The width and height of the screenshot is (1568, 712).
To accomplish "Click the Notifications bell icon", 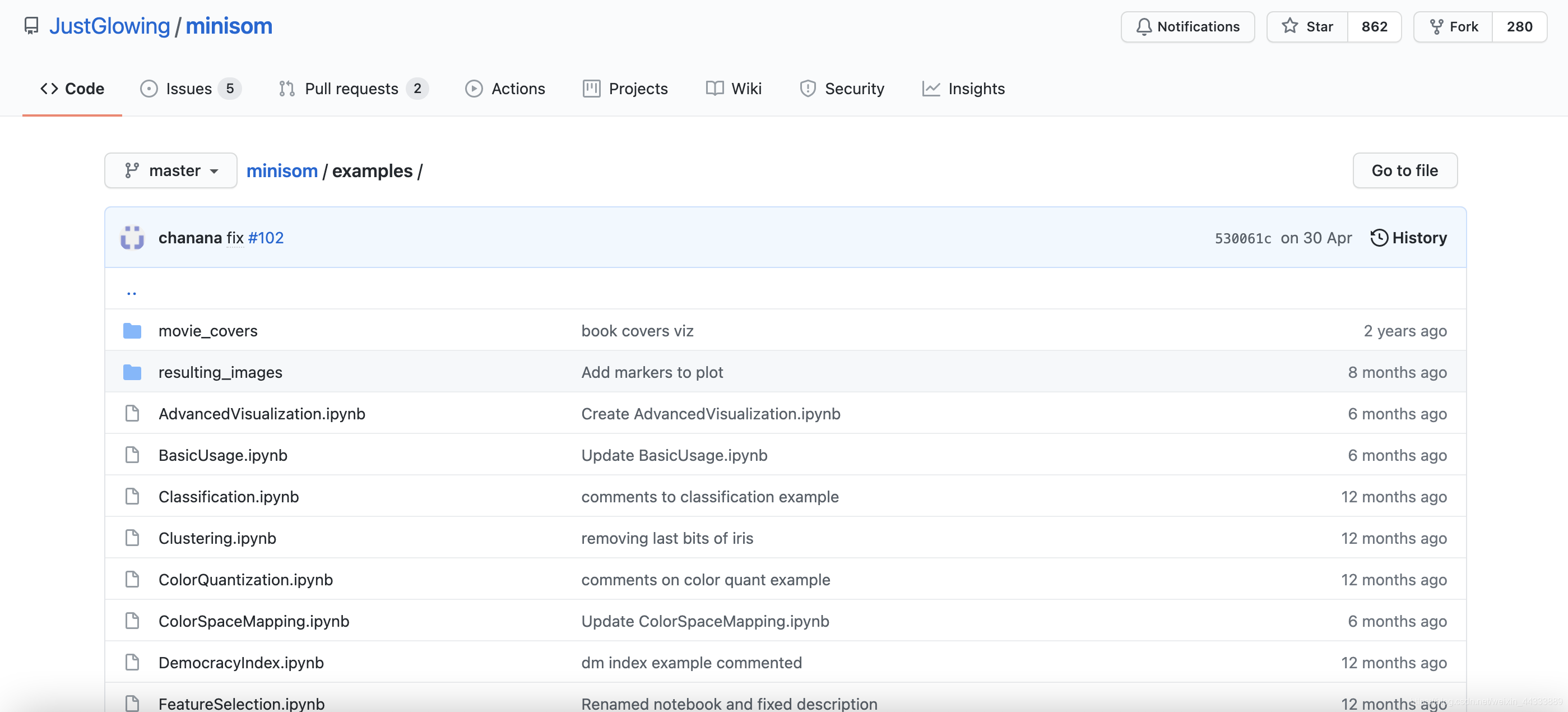I will [1143, 27].
